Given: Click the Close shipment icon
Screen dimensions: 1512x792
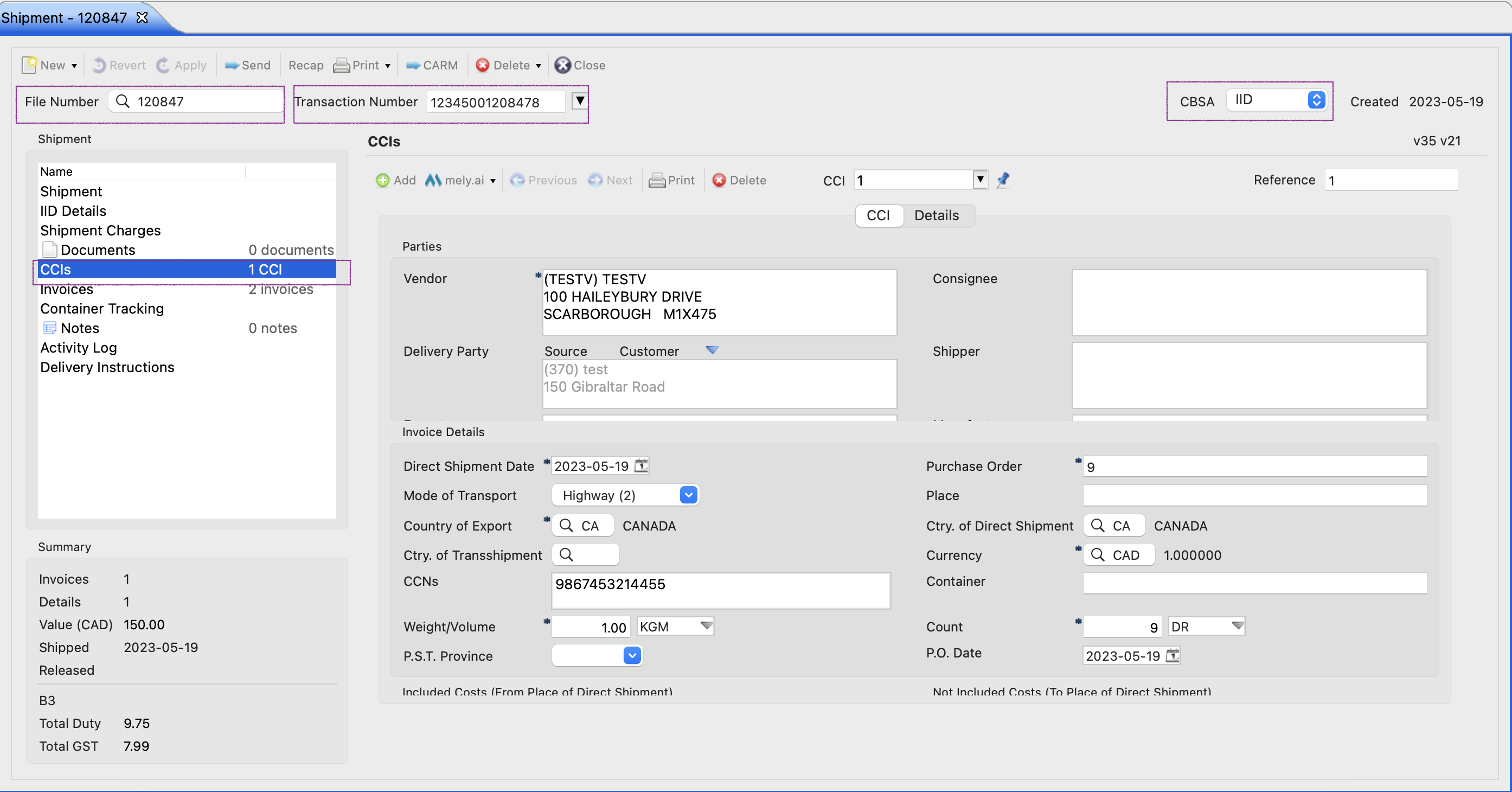Looking at the screenshot, I should click(562, 65).
